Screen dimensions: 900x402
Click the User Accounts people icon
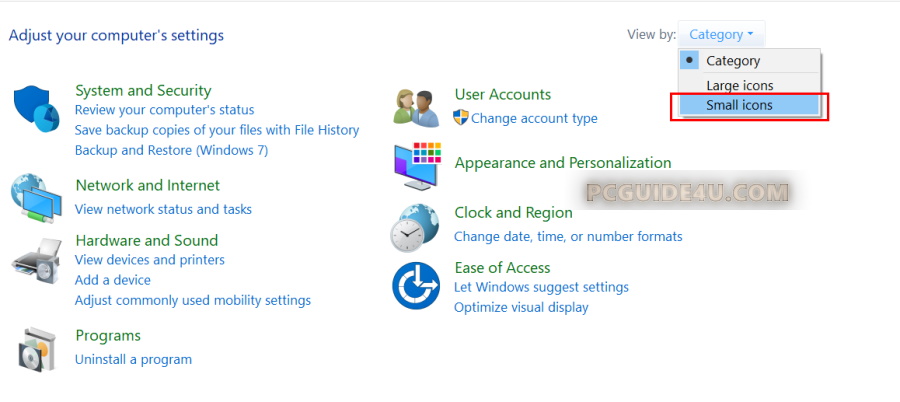[x=416, y=107]
